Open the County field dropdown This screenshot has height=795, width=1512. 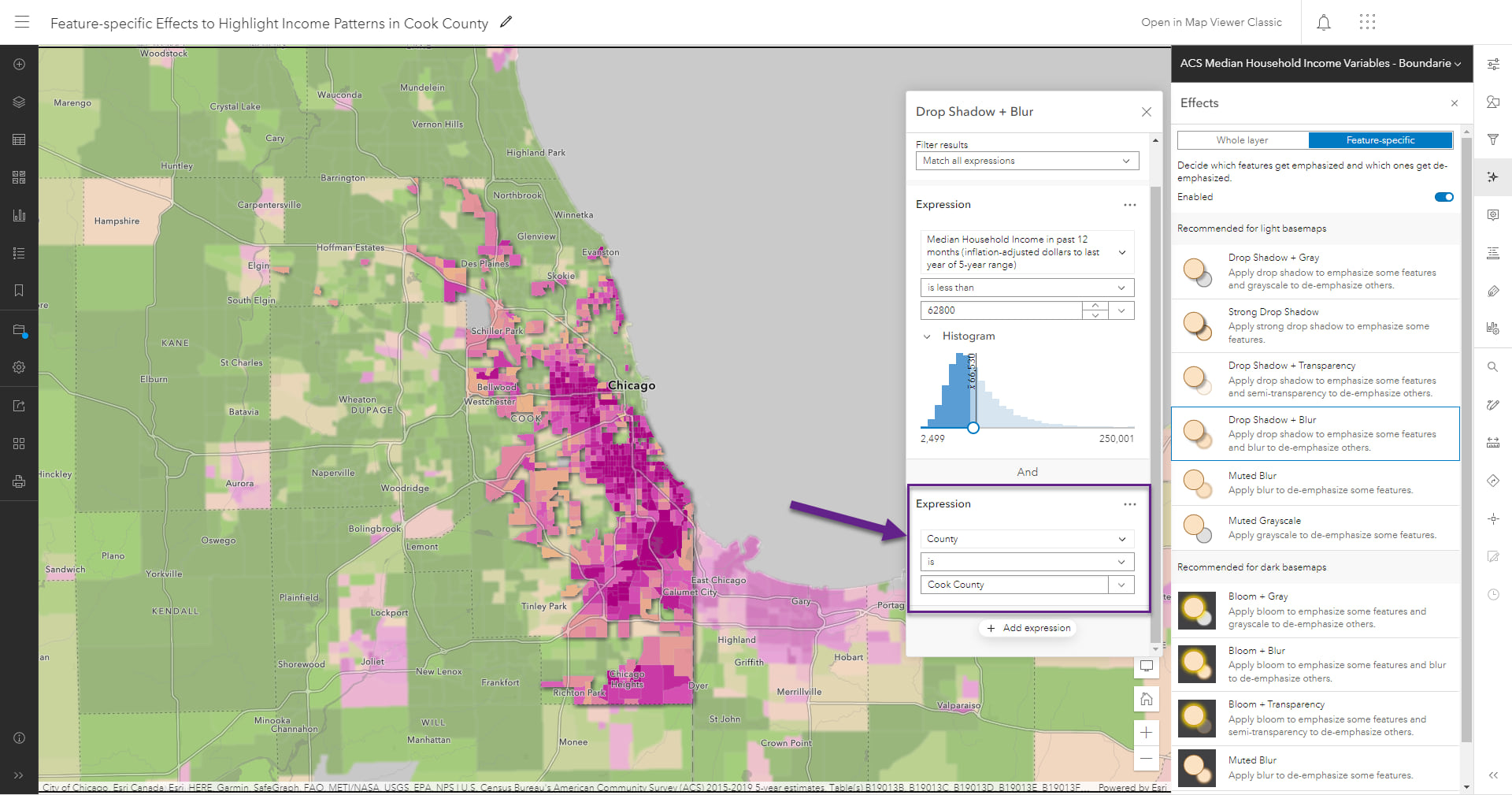[1028, 539]
